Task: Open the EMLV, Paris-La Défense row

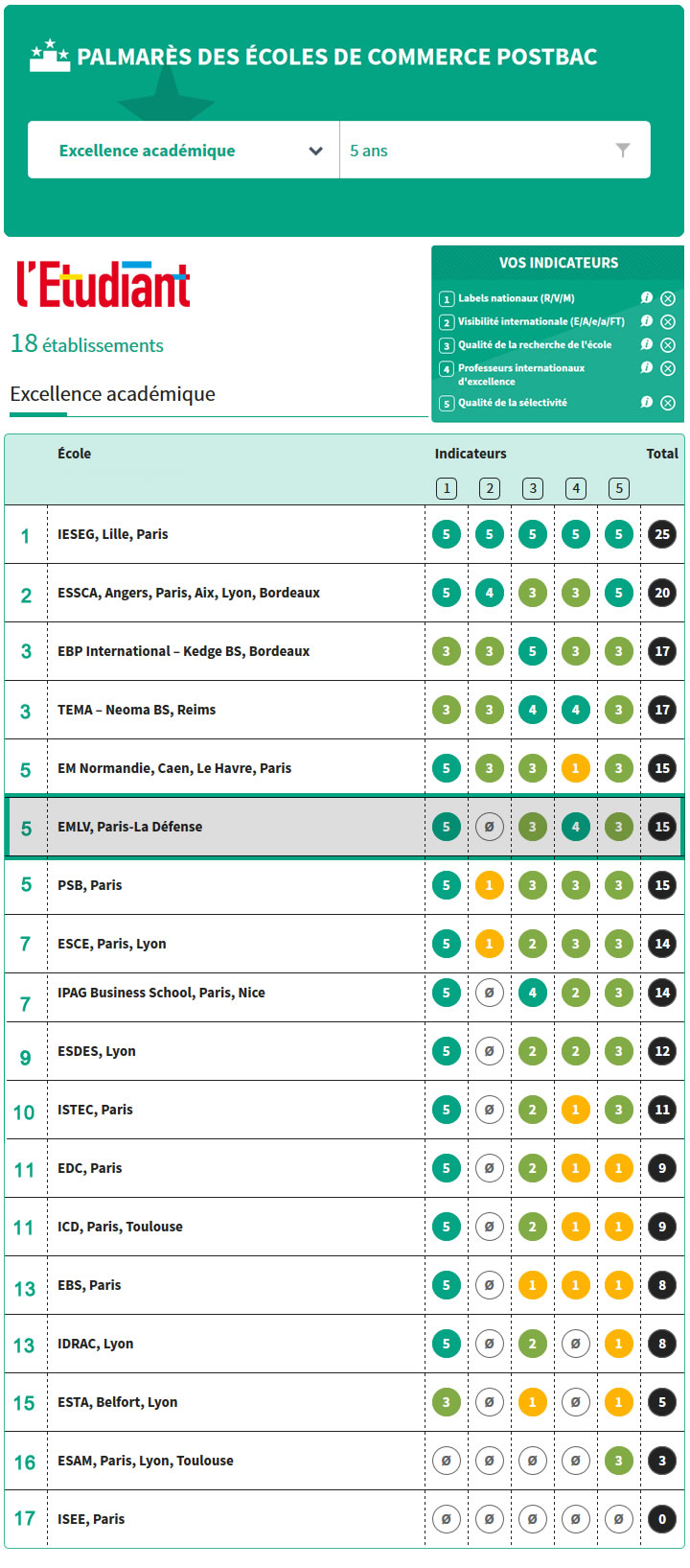Action: pos(345,827)
